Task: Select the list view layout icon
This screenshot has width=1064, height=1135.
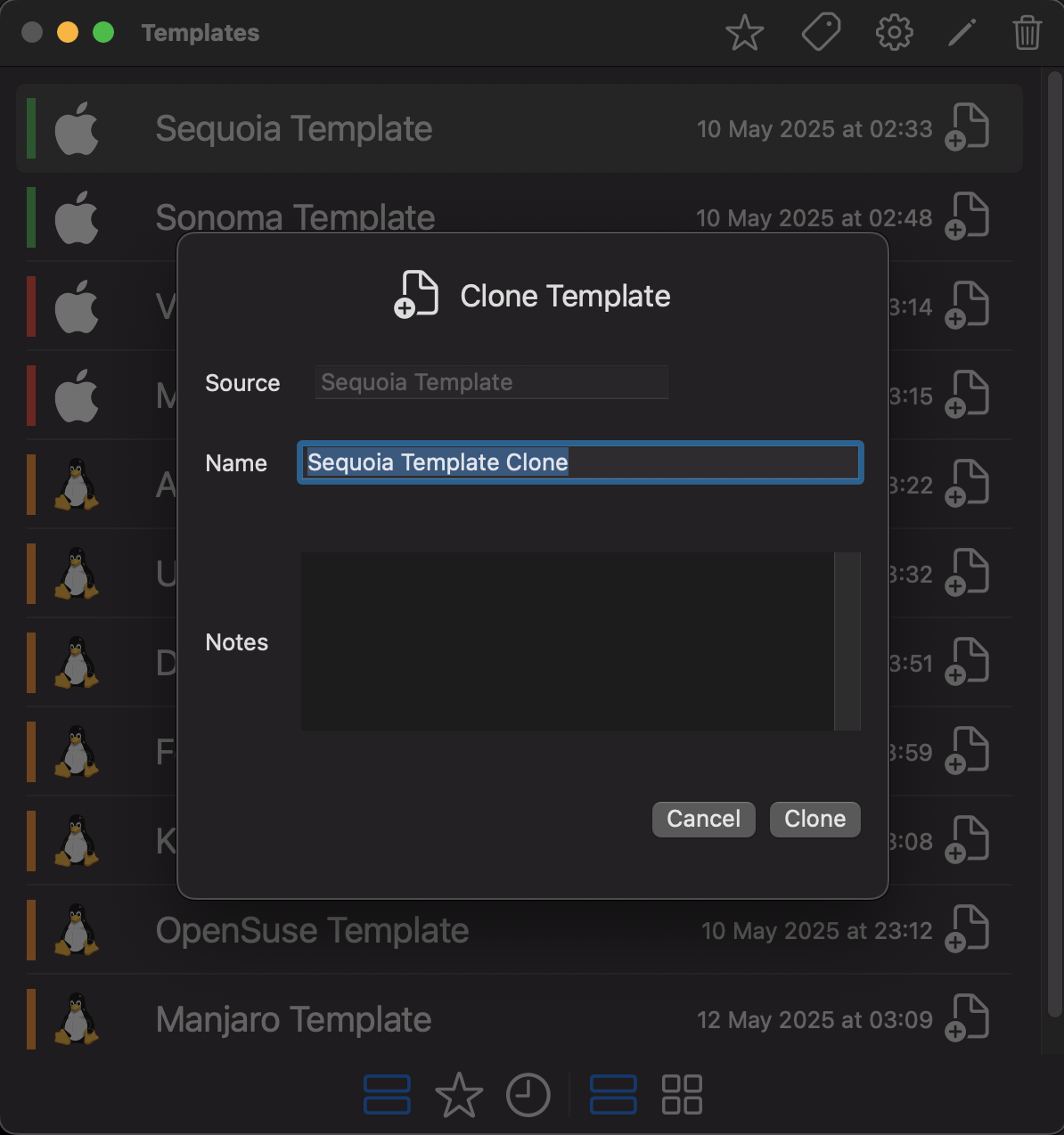Action: (613, 1095)
